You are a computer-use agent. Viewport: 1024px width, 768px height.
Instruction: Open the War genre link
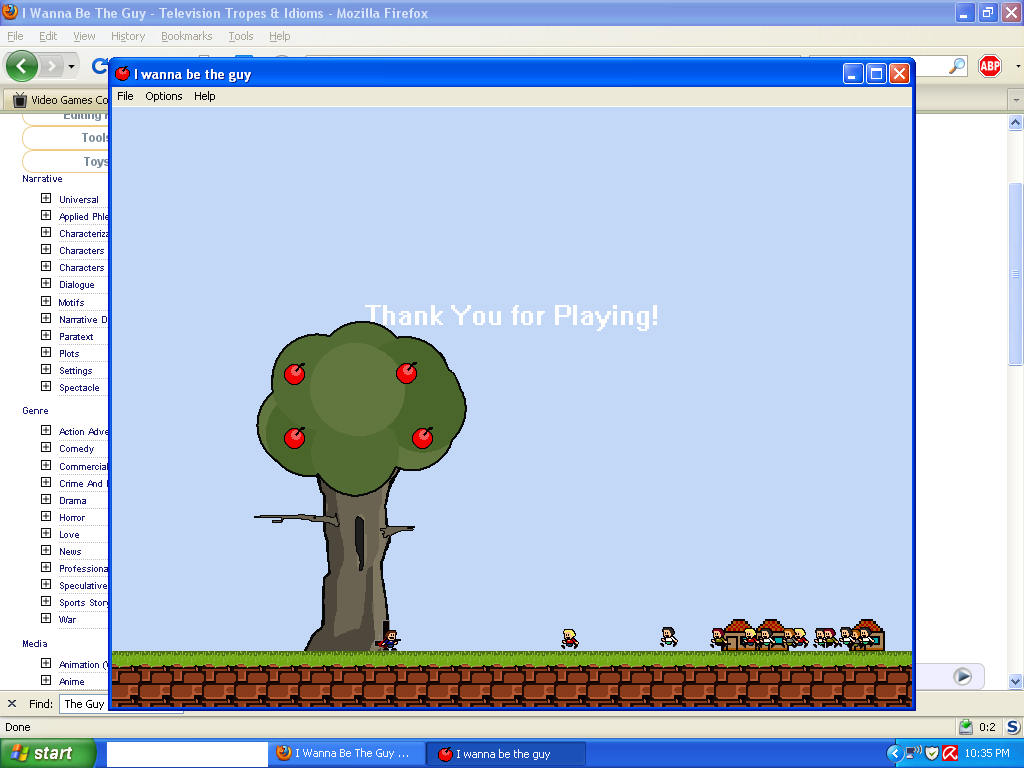click(x=67, y=619)
